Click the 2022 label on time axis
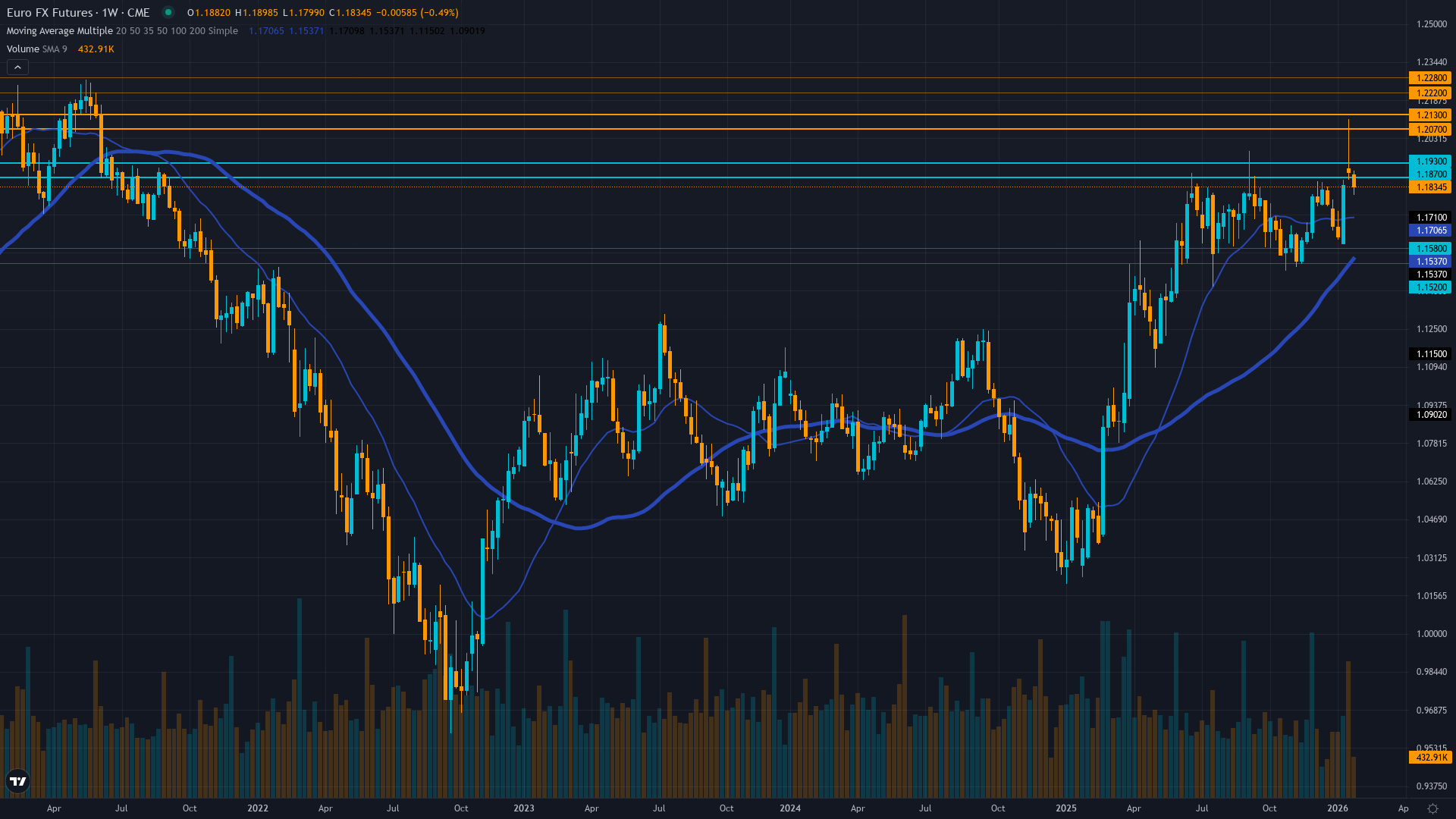 pyautogui.click(x=258, y=808)
